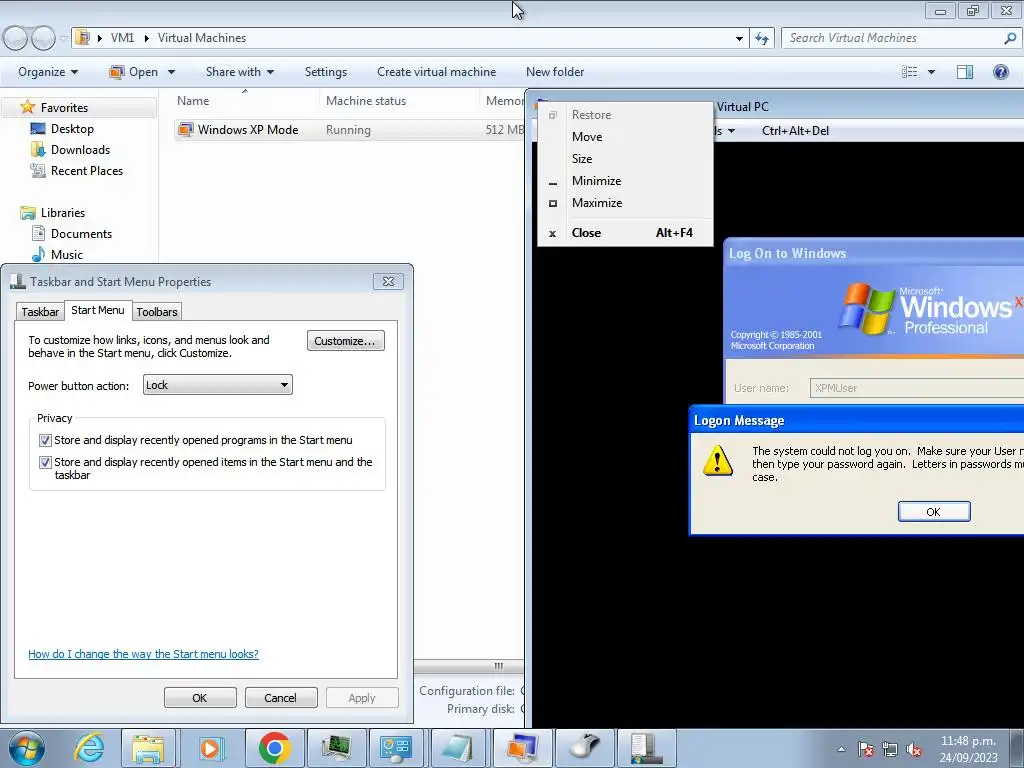Open the taskbar clock and date
1024x768 pixels.
pyautogui.click(x=968, y=749)
